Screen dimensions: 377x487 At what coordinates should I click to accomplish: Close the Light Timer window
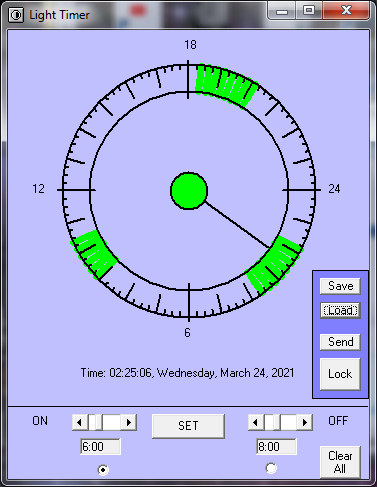coord(346,11)
